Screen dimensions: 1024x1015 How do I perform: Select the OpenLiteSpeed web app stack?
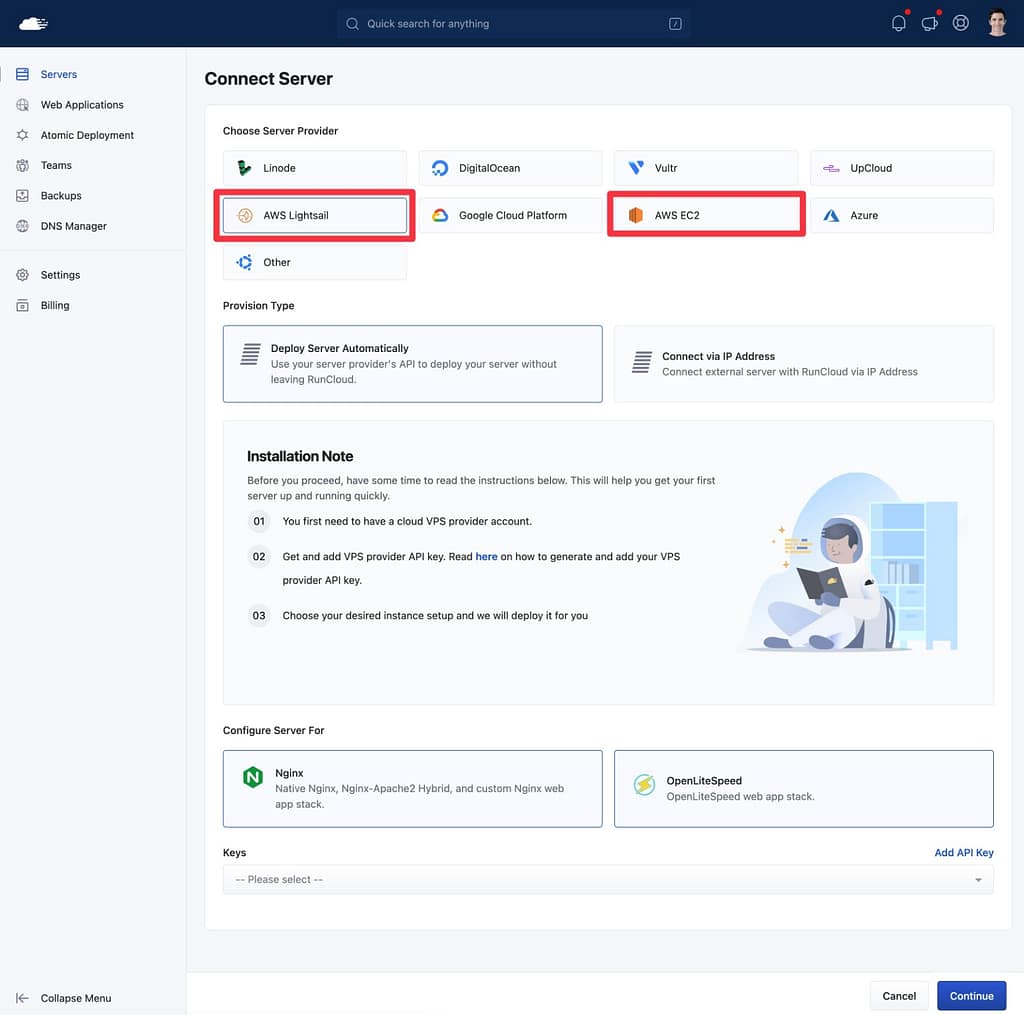[803, 788]
